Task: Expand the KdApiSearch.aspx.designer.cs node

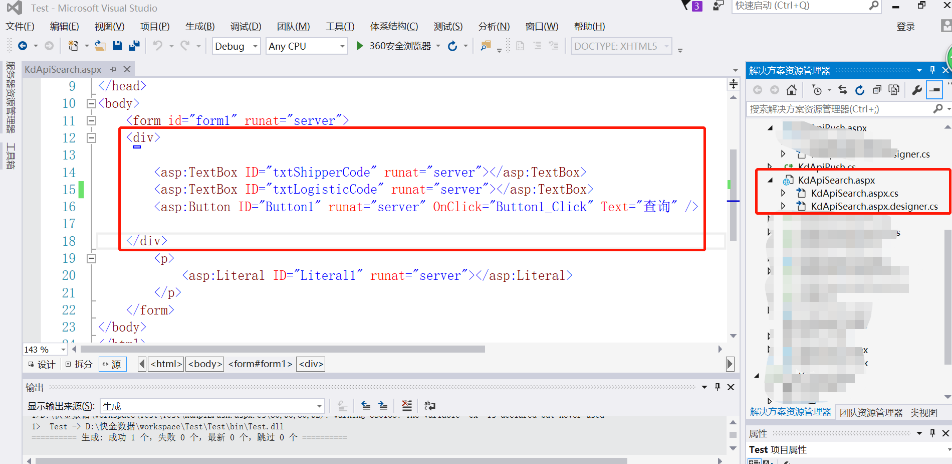Action: pos(783,206)
